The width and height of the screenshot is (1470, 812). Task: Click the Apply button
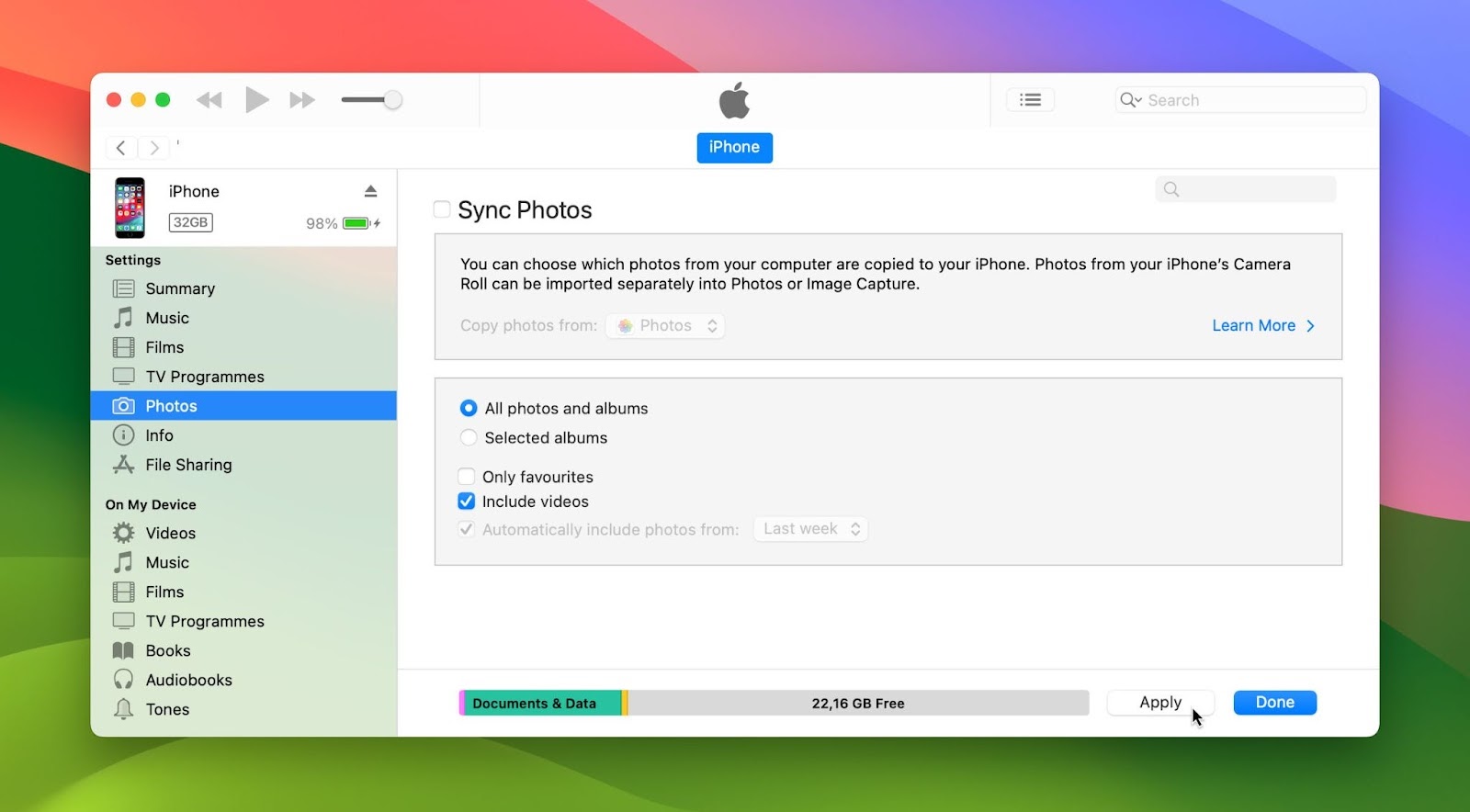click(x=1160, y=703)
